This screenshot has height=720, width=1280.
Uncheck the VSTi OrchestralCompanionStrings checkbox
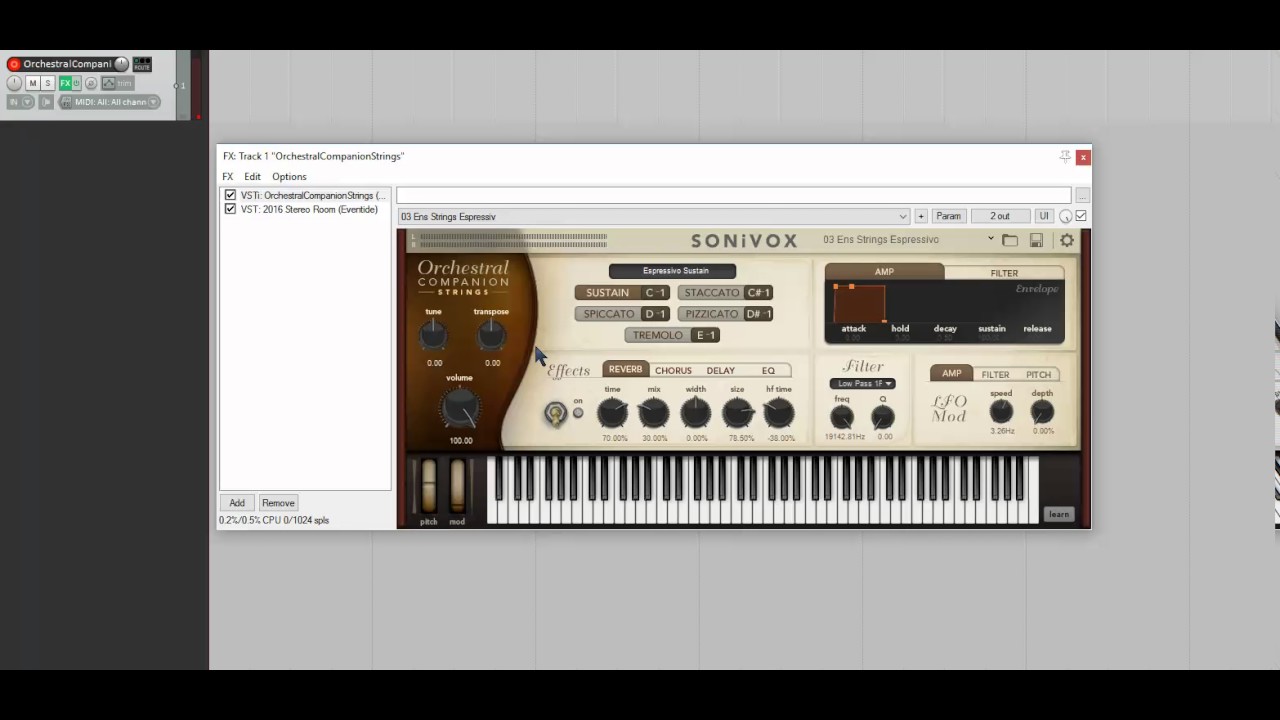pos(230,195)
